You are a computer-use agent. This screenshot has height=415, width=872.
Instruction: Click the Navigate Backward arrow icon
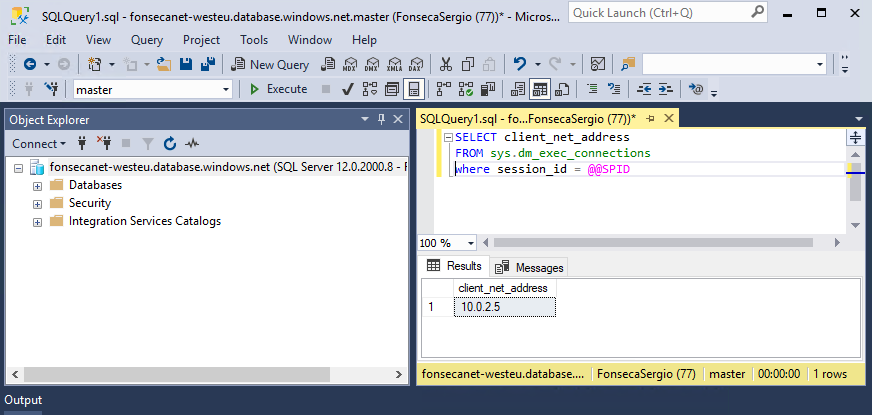pos(30,65)
